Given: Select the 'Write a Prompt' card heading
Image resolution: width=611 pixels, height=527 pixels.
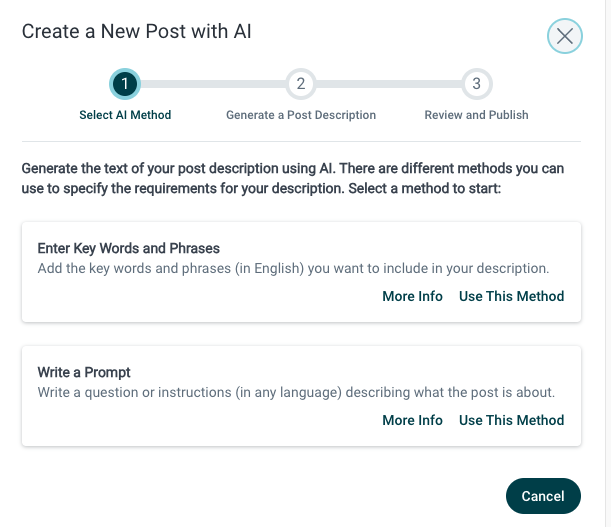Looking at the screenshot, I should [84, 372].
